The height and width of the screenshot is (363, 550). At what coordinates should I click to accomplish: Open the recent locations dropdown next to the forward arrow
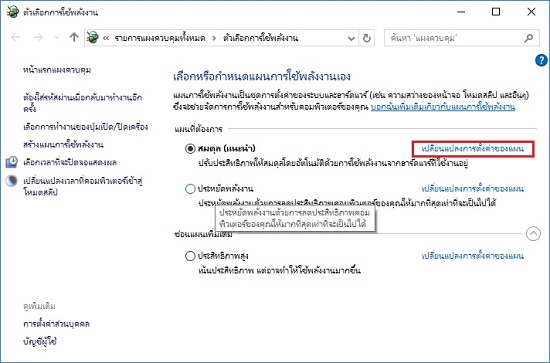pyautogui.click(x=56, y=38)
